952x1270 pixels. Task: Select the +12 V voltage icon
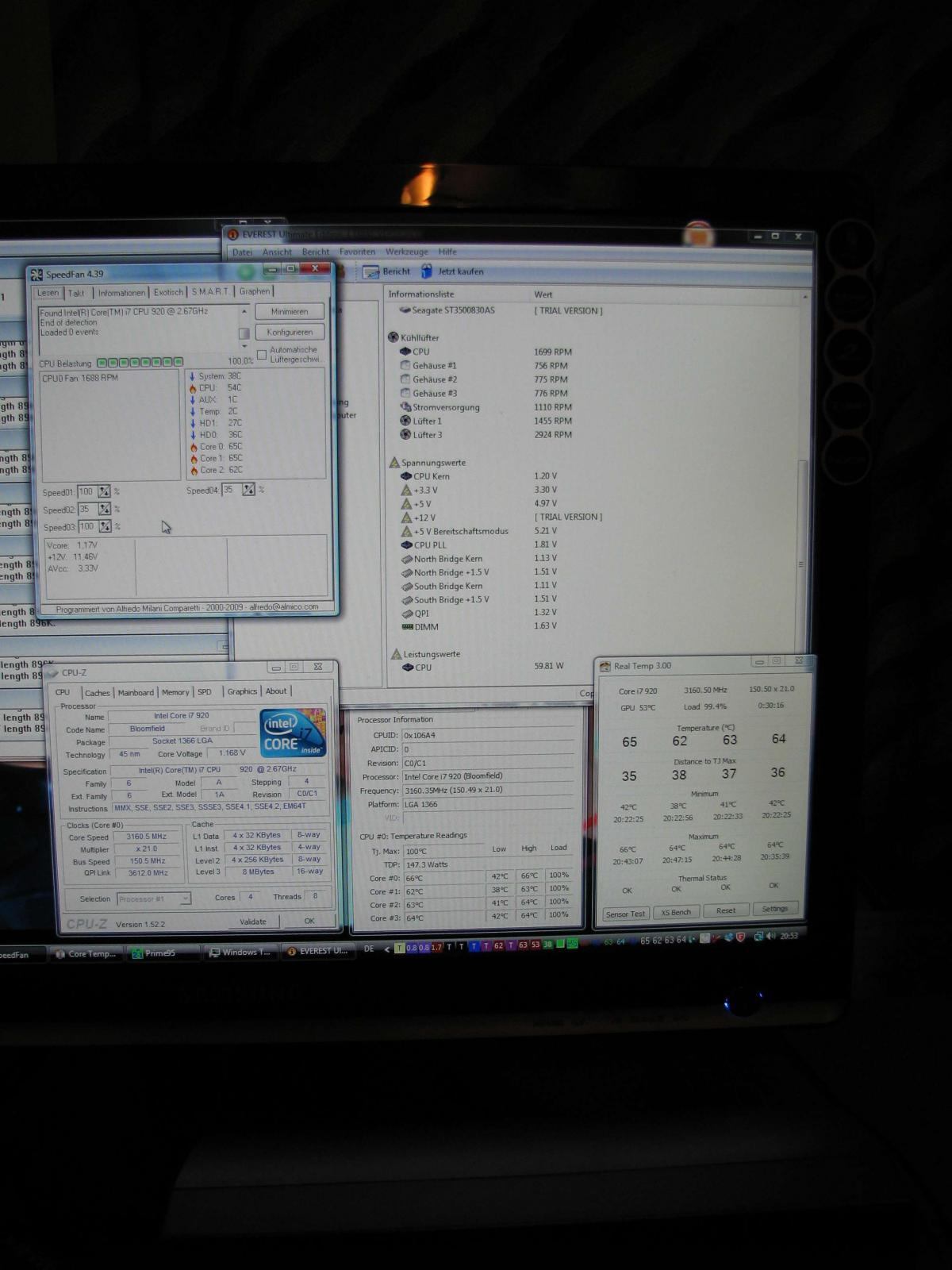click(x=406, y=517)
